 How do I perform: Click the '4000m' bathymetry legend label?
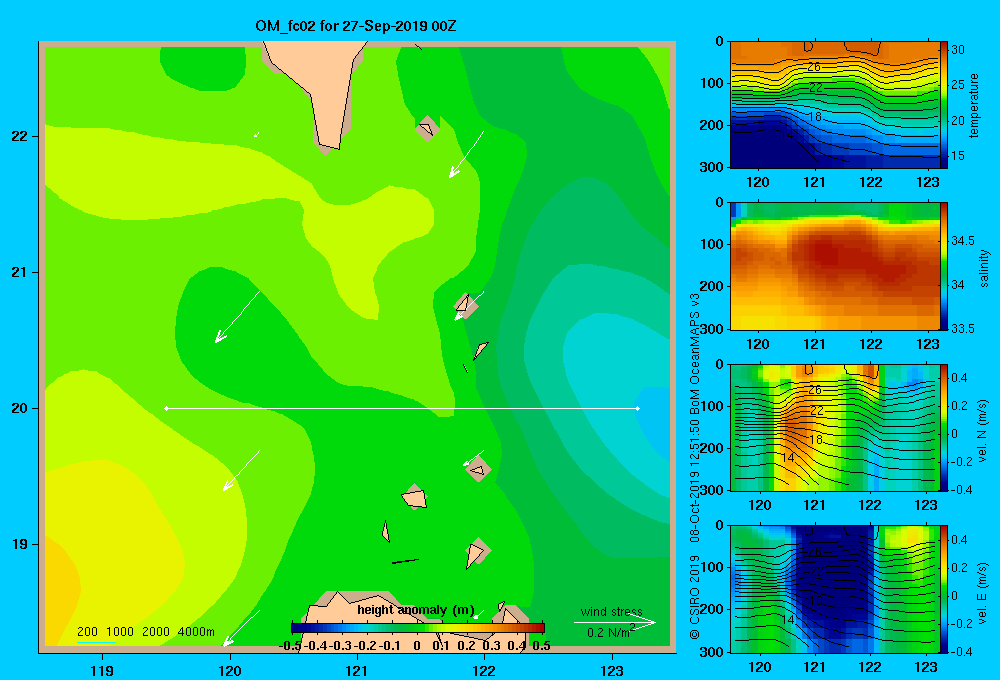(x=196, y=632)
